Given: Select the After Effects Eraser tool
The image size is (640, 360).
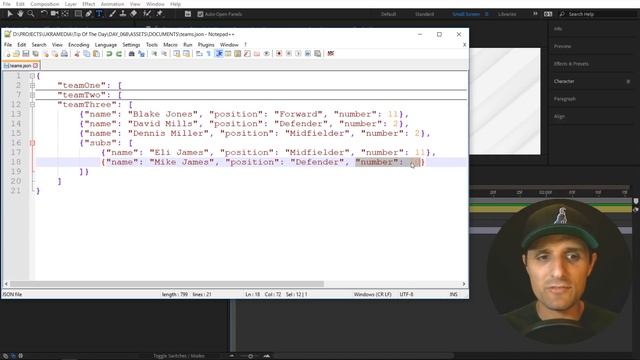Looking at the screenshot, I should [133, 14].
